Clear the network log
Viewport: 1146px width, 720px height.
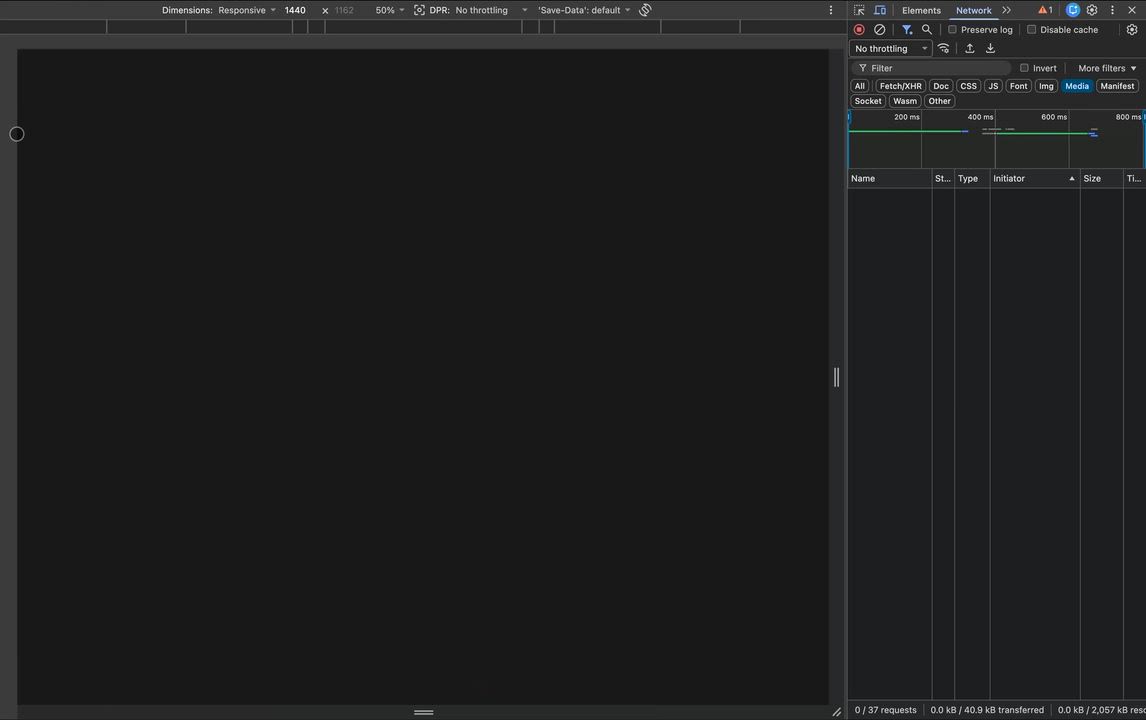click(879, 30)
